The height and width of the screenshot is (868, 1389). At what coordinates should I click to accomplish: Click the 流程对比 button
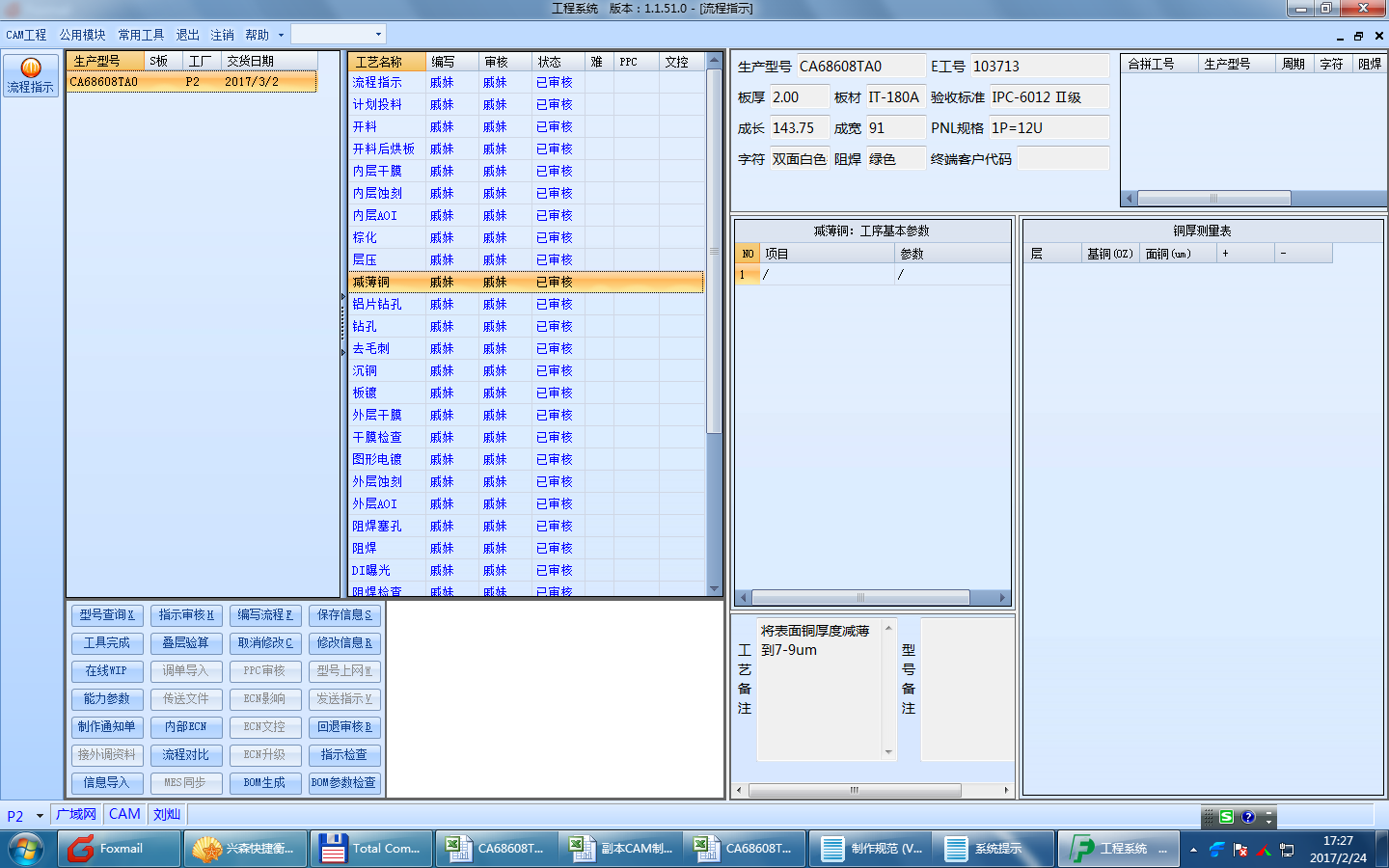click(186, 754)
